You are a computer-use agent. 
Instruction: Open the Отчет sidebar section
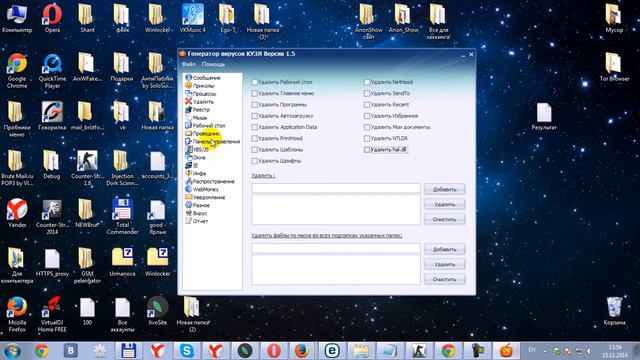pos(196,221)
